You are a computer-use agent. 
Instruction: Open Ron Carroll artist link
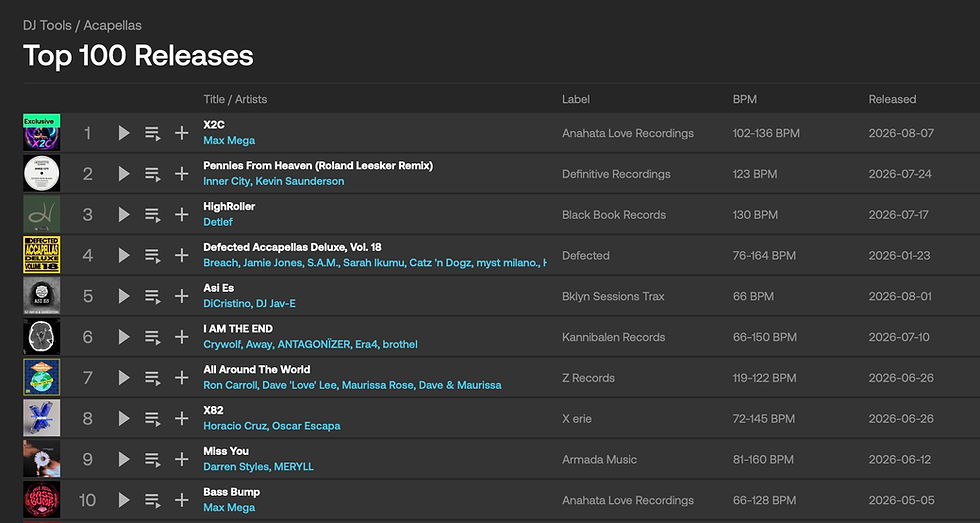(230, 386)
